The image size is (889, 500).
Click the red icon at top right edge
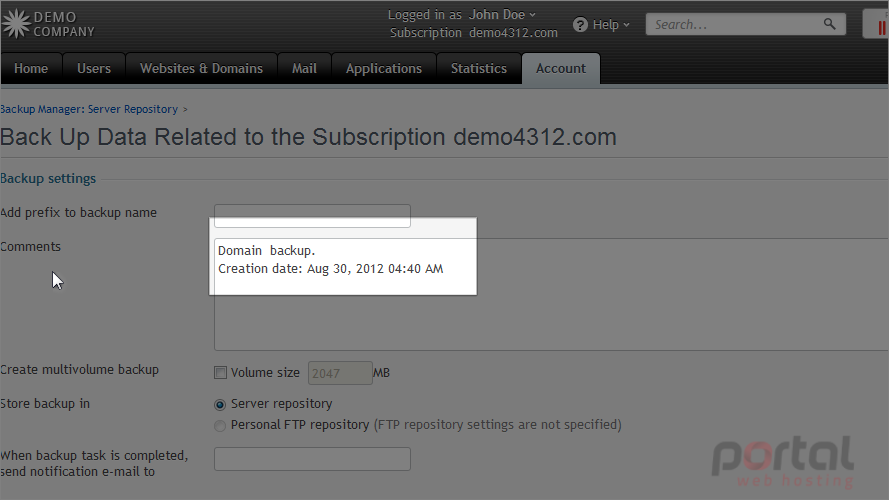[x=881, y=27]
